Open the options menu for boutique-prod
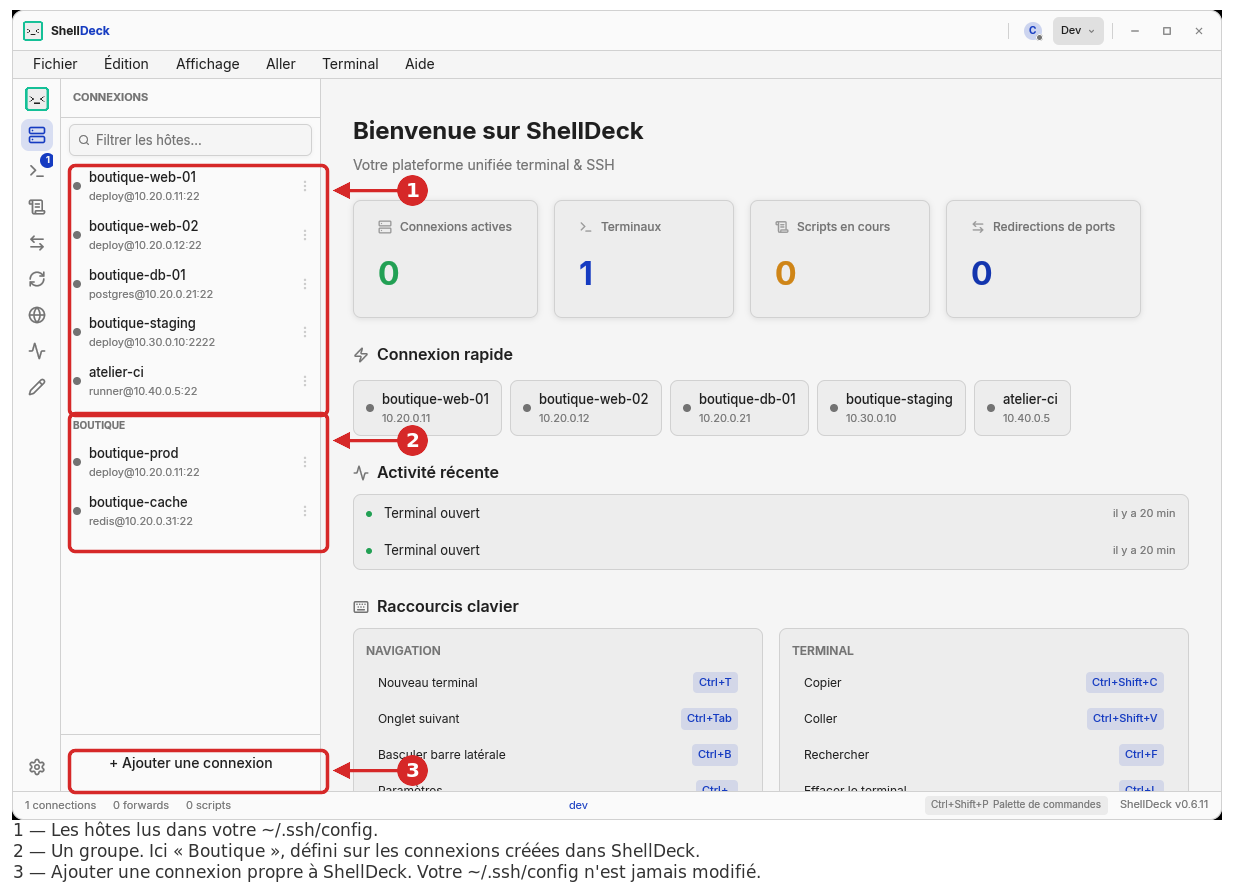1234x894 pixels. click(x=305, y=462)
